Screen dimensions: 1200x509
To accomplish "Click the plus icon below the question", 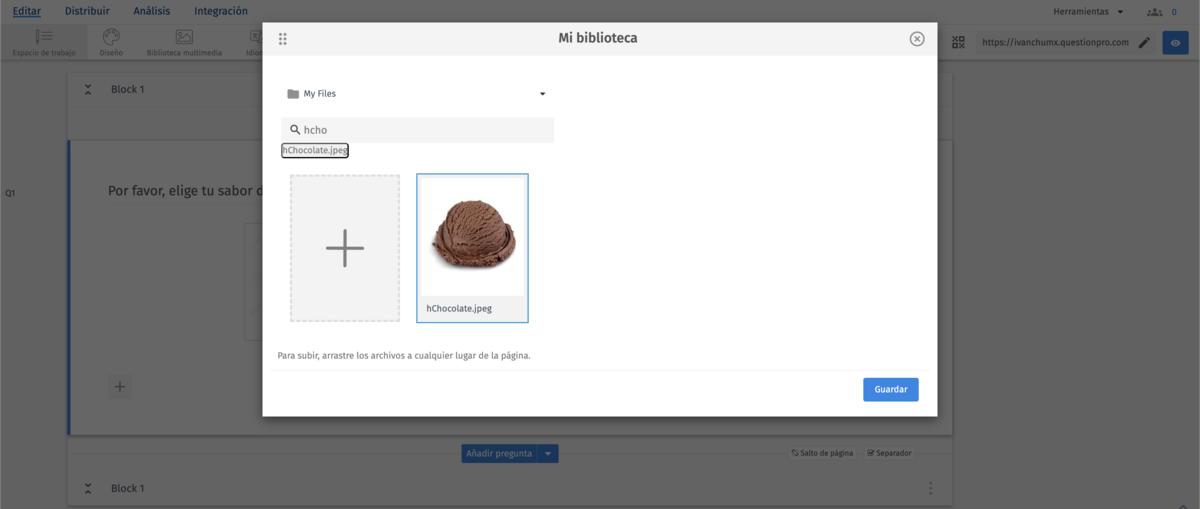I will click(x=119, y=386).
